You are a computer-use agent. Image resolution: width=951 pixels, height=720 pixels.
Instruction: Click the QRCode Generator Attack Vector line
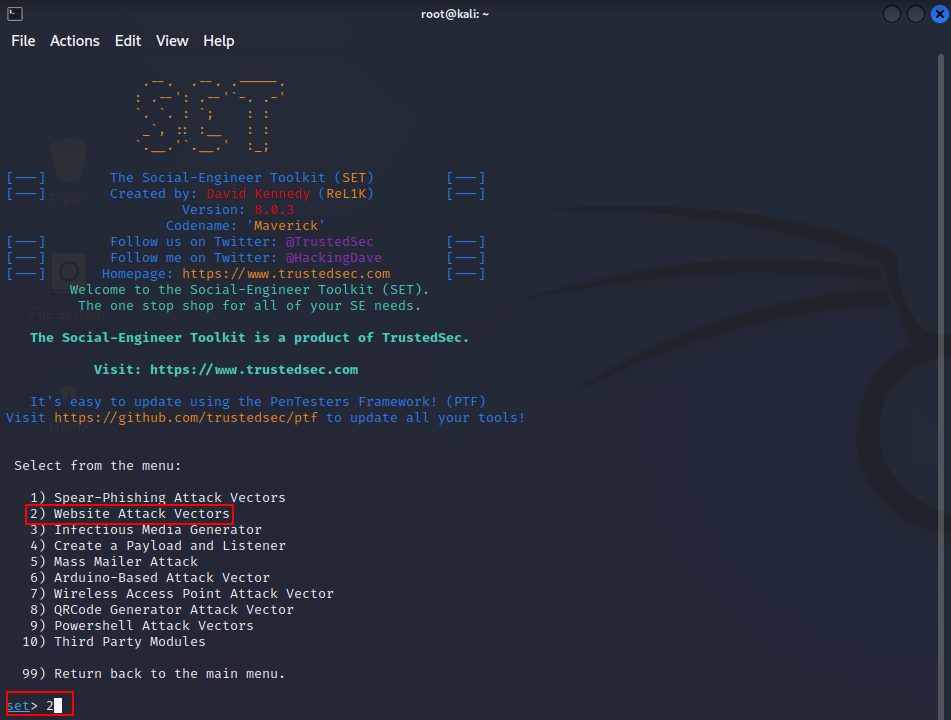(x=173, y=610)
